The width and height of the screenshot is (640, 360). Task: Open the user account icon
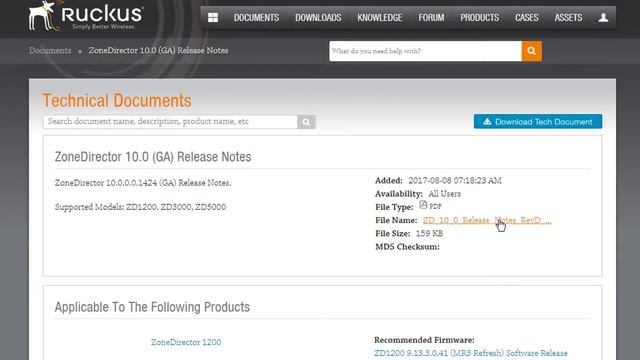click(603, 18)
